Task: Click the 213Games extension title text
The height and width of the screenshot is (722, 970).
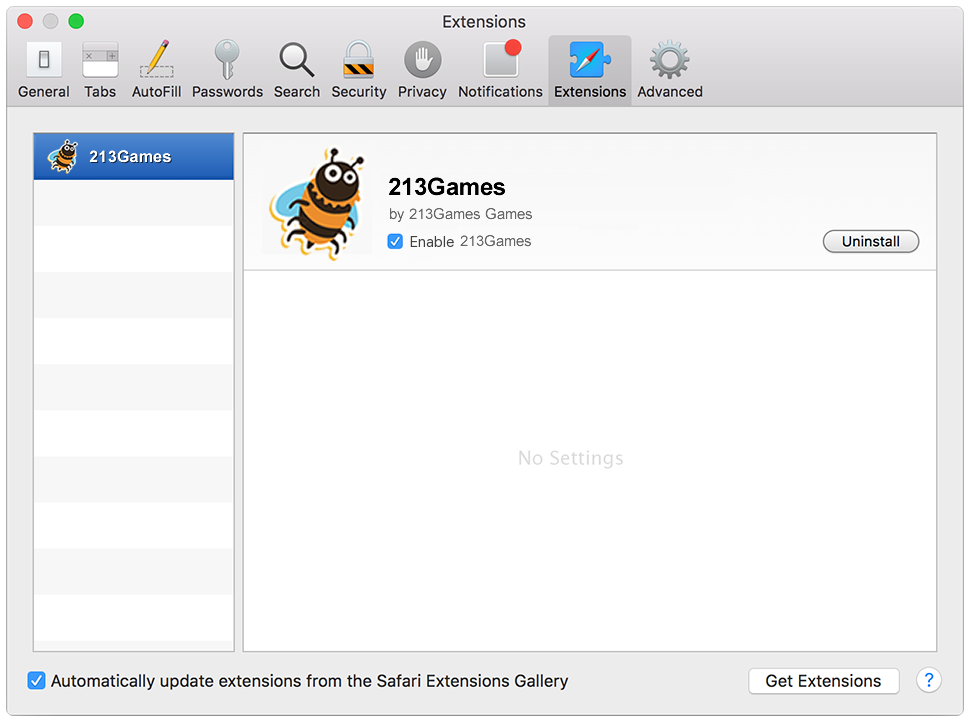Action: click(x=447, y=187)
